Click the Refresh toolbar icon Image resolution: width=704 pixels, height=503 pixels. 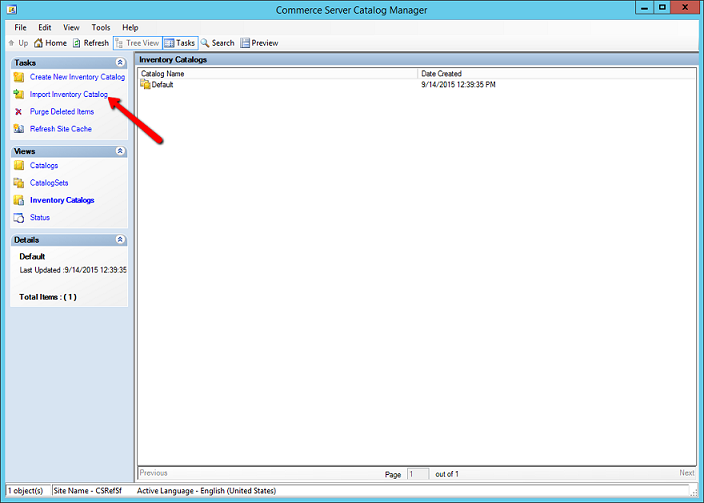pyautogui.click(x=77, y=43)
